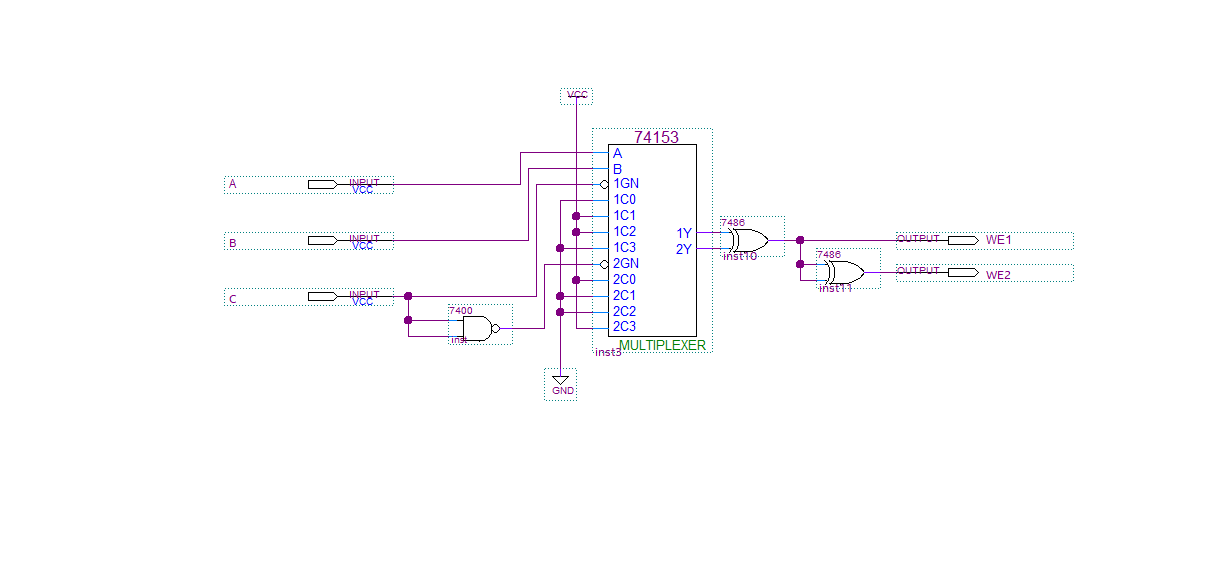Select the 7486 XOR gate inst10

(x=748, y=240)
